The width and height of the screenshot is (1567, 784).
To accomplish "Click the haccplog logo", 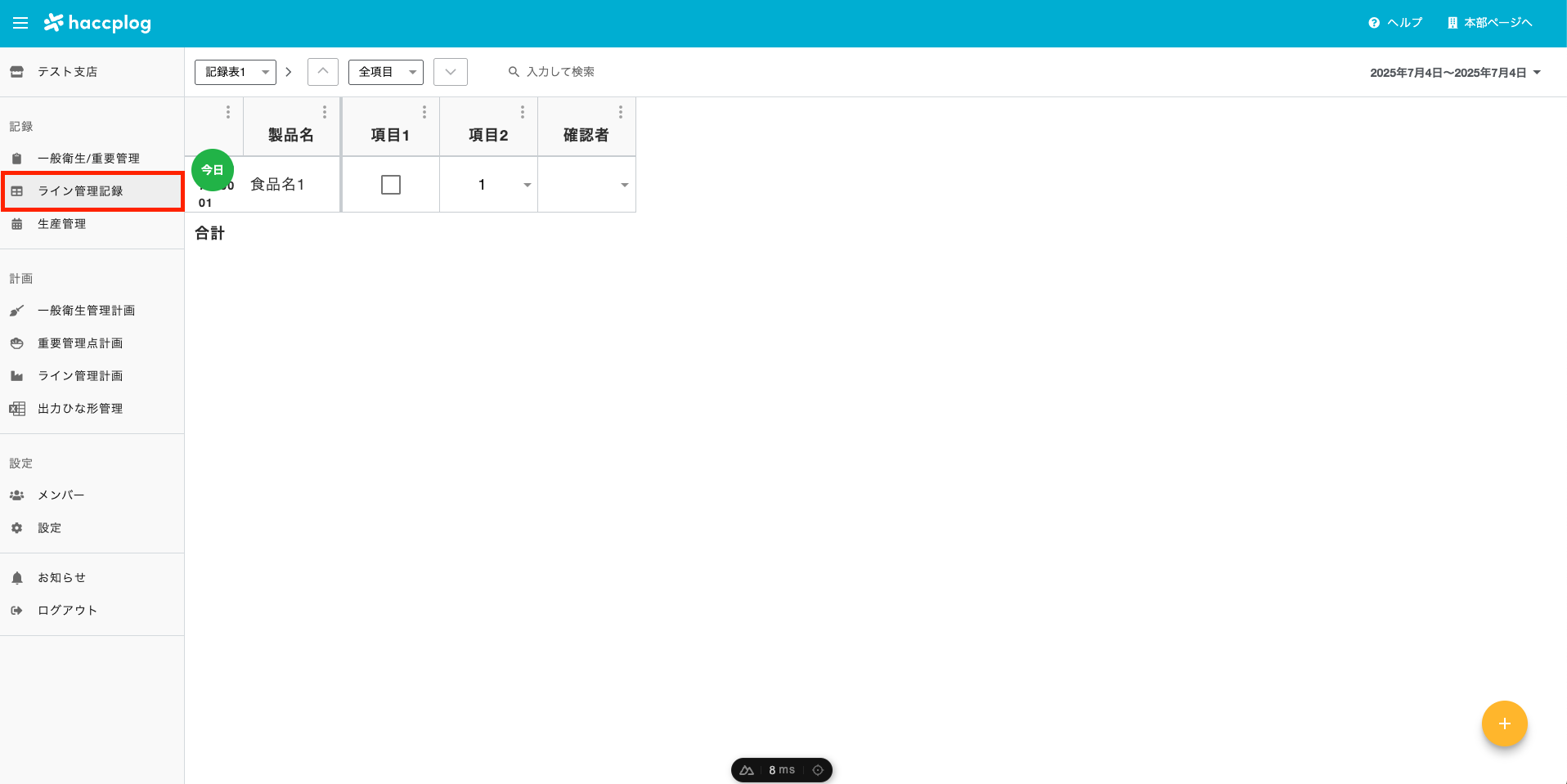I will (97, 23).
